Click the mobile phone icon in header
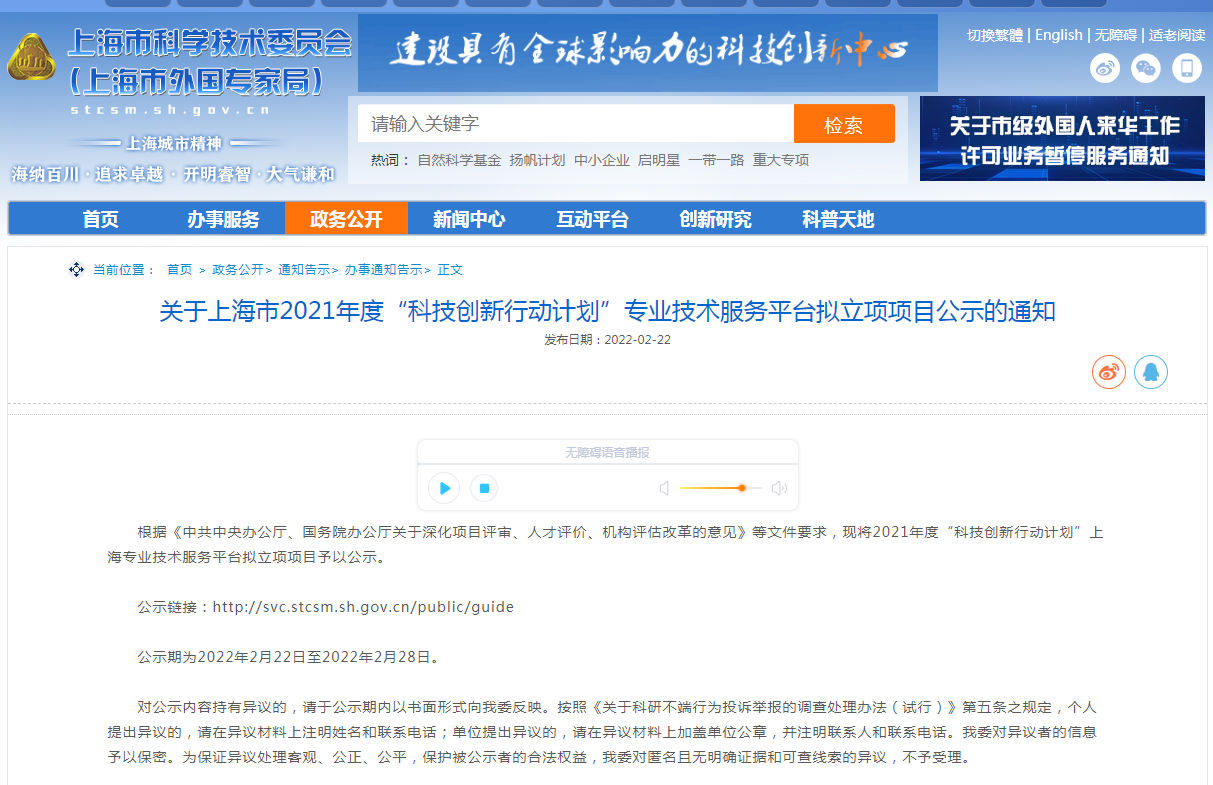Image resolution: width=1213 pixels, height=785 pixels. pos(1187,68)
